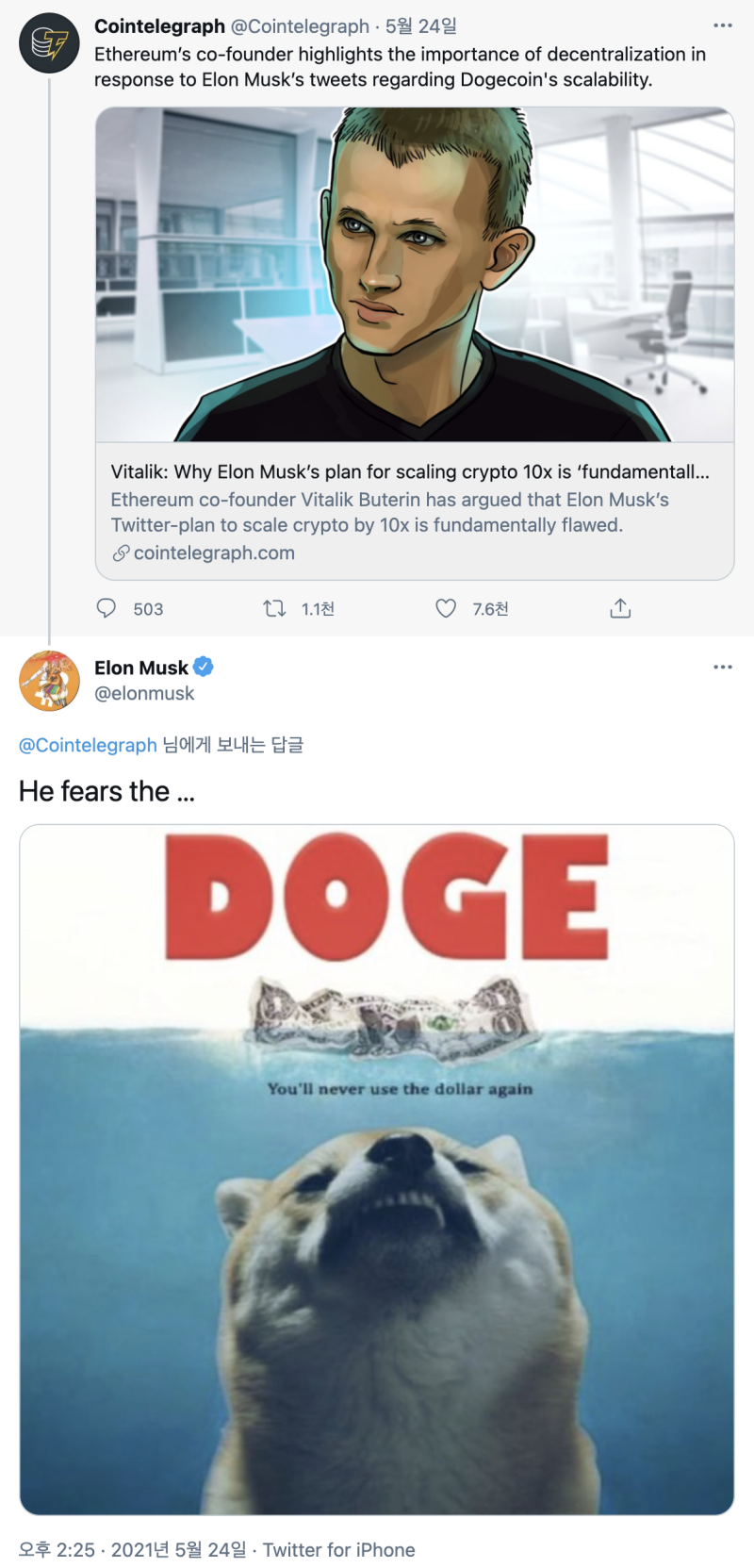Click the @Cointelegraph mention in reply

pyautogui.click(x=88, y=745)
